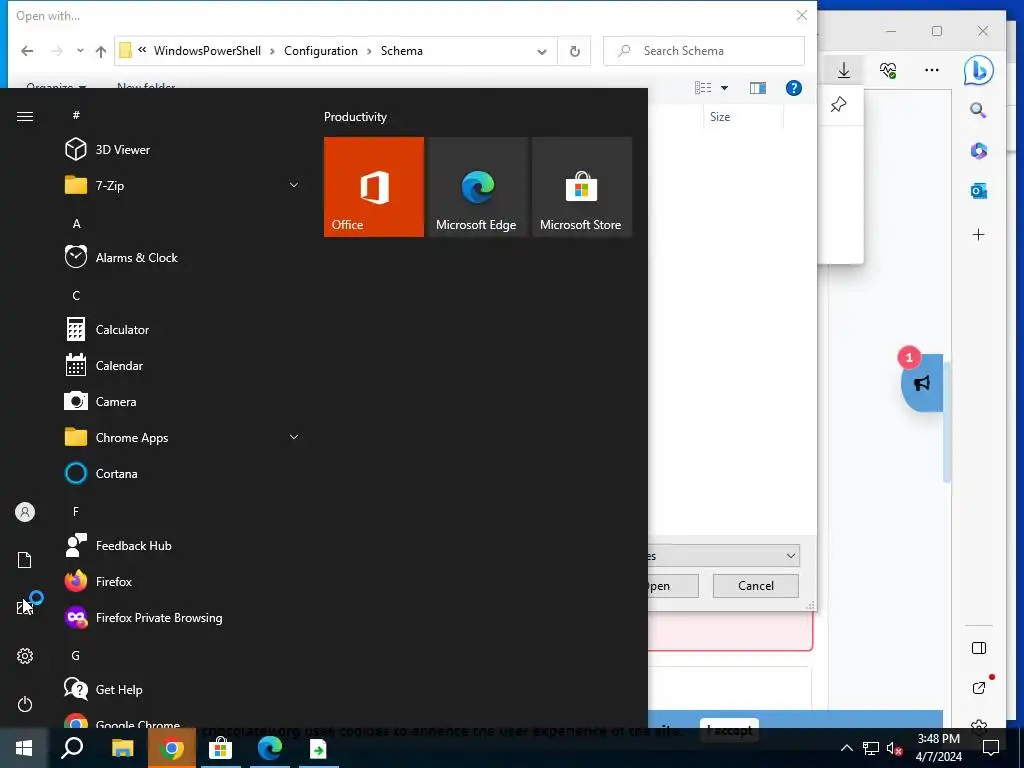The width and height of the screenshot is (1024, 768).
Task: Select the WindowsPowerShell breadcrumb
Action: click(x=207, y=51)
